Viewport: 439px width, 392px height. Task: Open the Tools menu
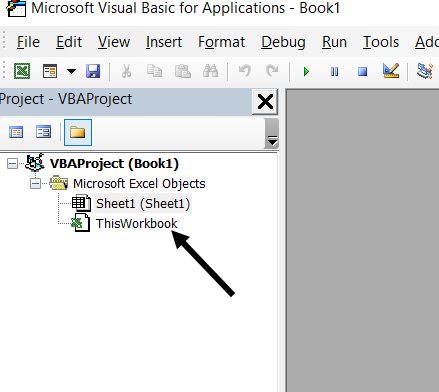381,42
